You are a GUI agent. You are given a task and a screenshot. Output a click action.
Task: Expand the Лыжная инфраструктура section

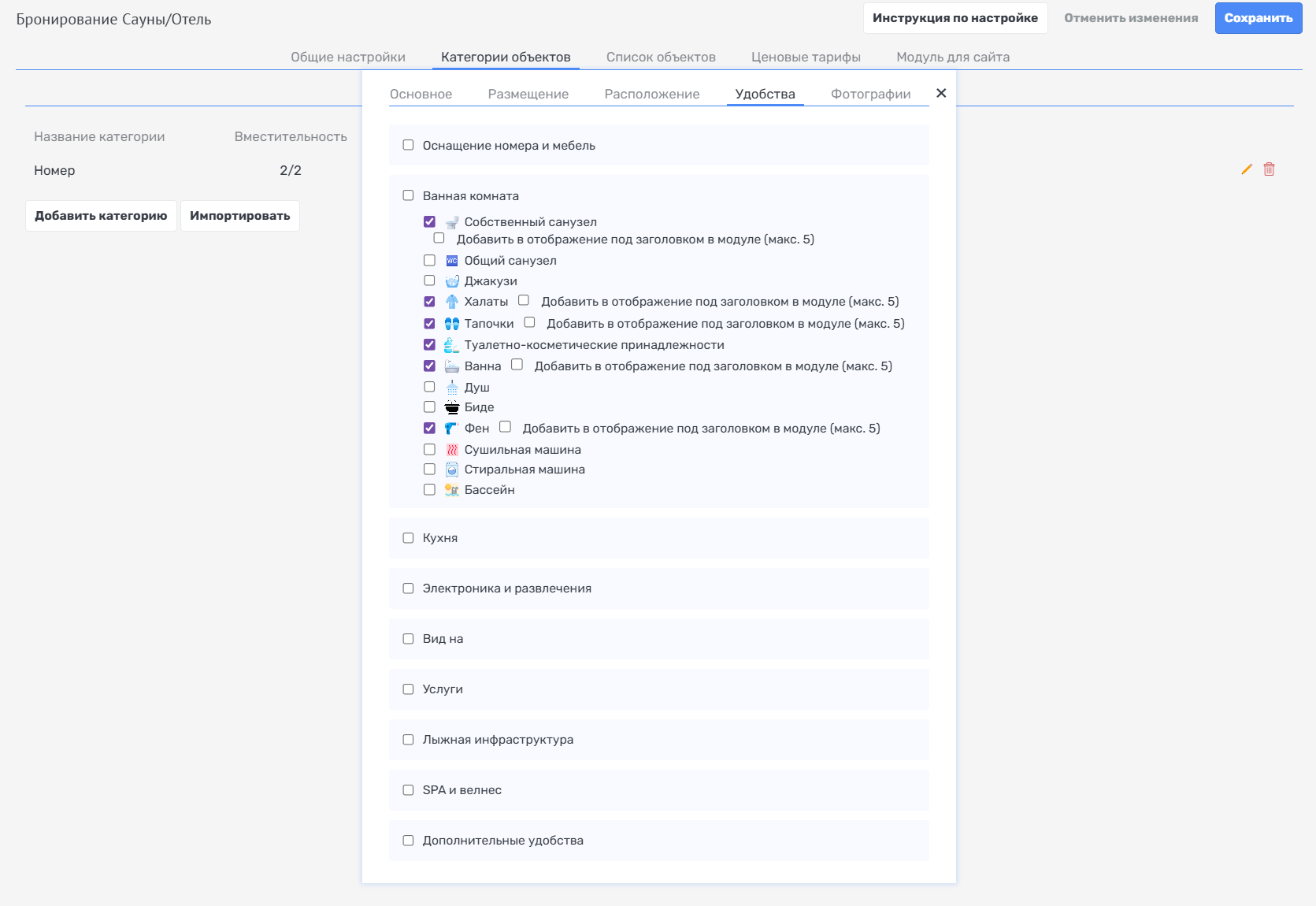click(x=408, y=740)
